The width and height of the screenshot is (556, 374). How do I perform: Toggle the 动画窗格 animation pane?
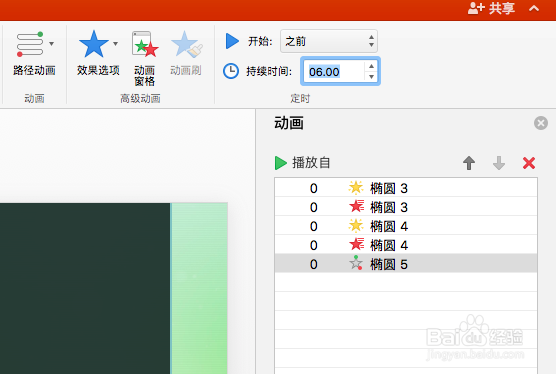tap(145, 58)
